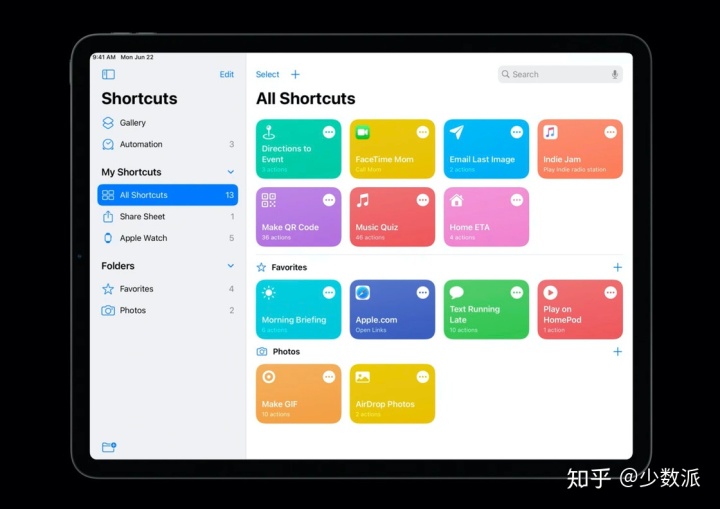The width and height of the screenshot is (720, 509).
Task: Add shortcut to Favorites section
Action: pyautogui.click(x=618, y=267)
